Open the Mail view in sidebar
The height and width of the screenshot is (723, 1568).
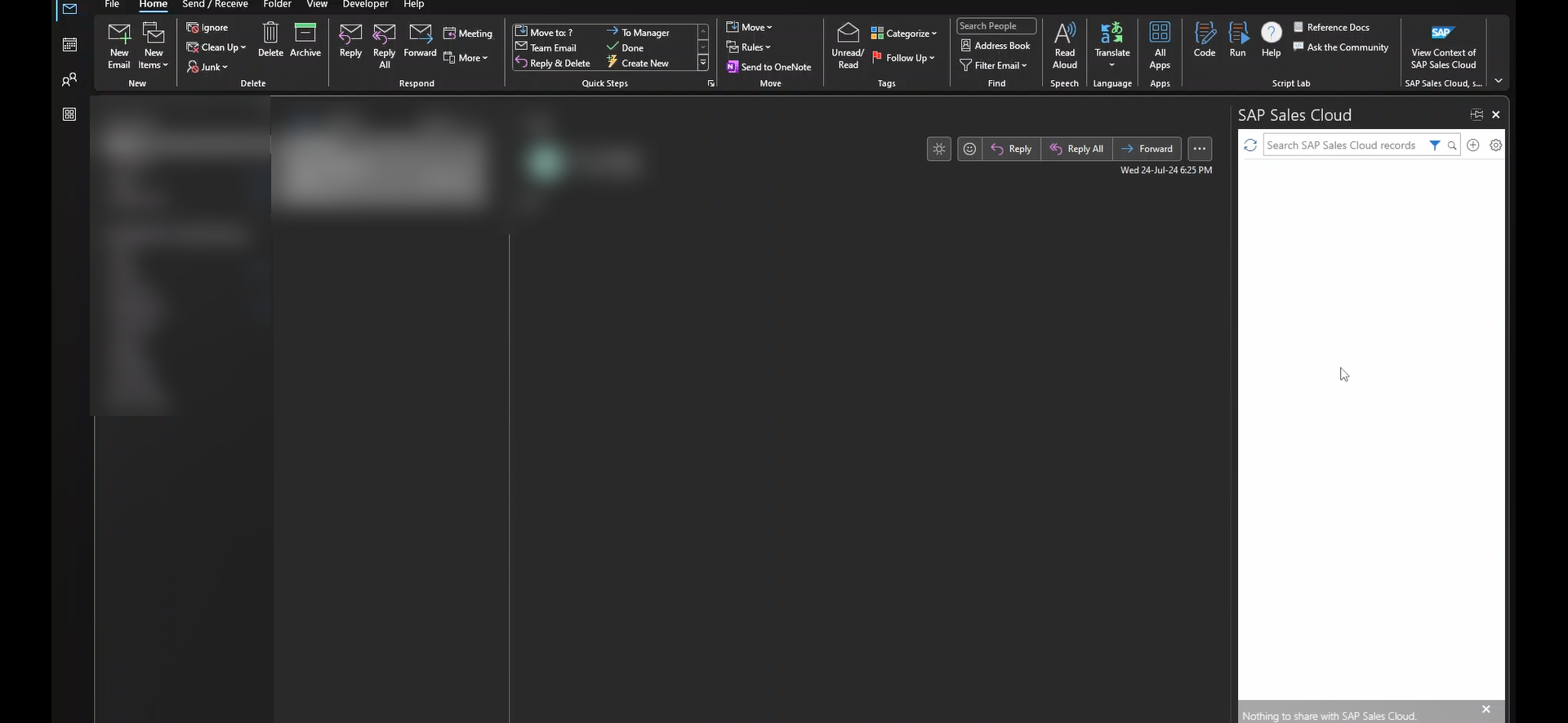coord(69,10)
